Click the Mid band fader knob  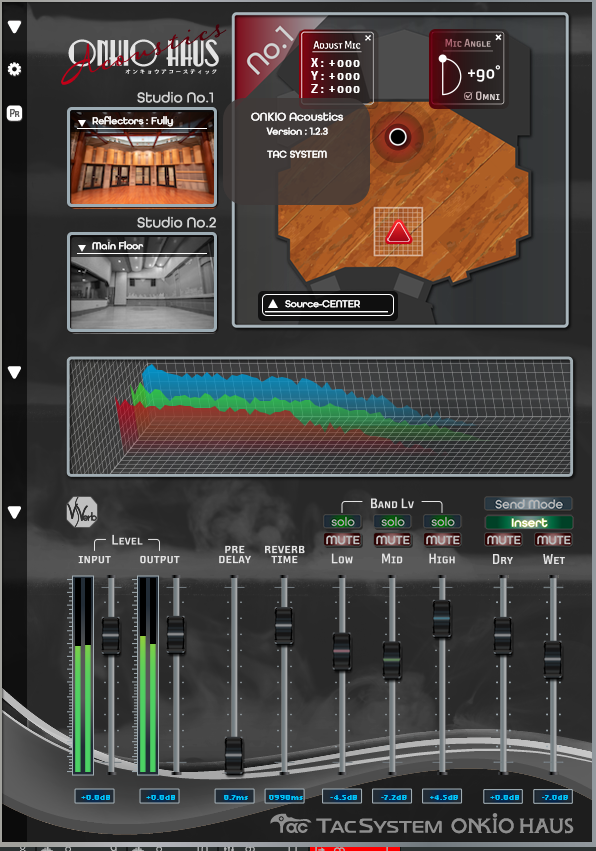click(x=391, y=660)
